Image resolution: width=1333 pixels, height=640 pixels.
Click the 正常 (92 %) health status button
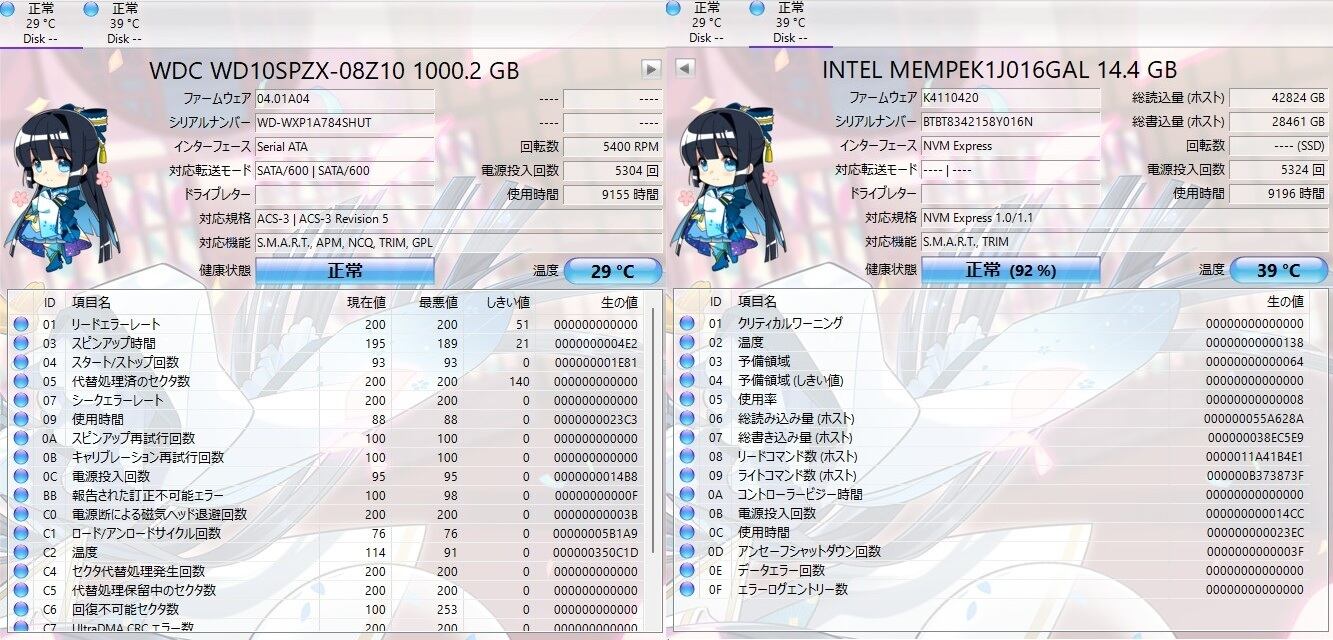tap(1010, 270)
